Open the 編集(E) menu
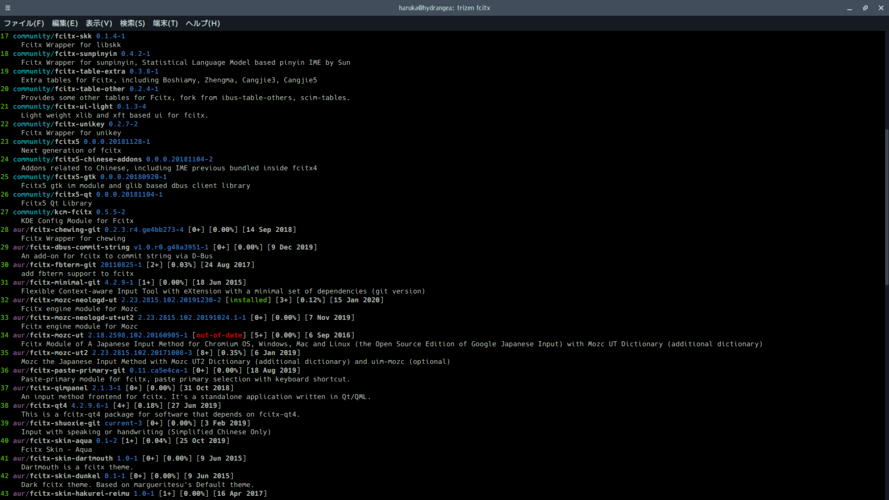The height and width of the screenshot is (500, 889). tap(65, 23)
